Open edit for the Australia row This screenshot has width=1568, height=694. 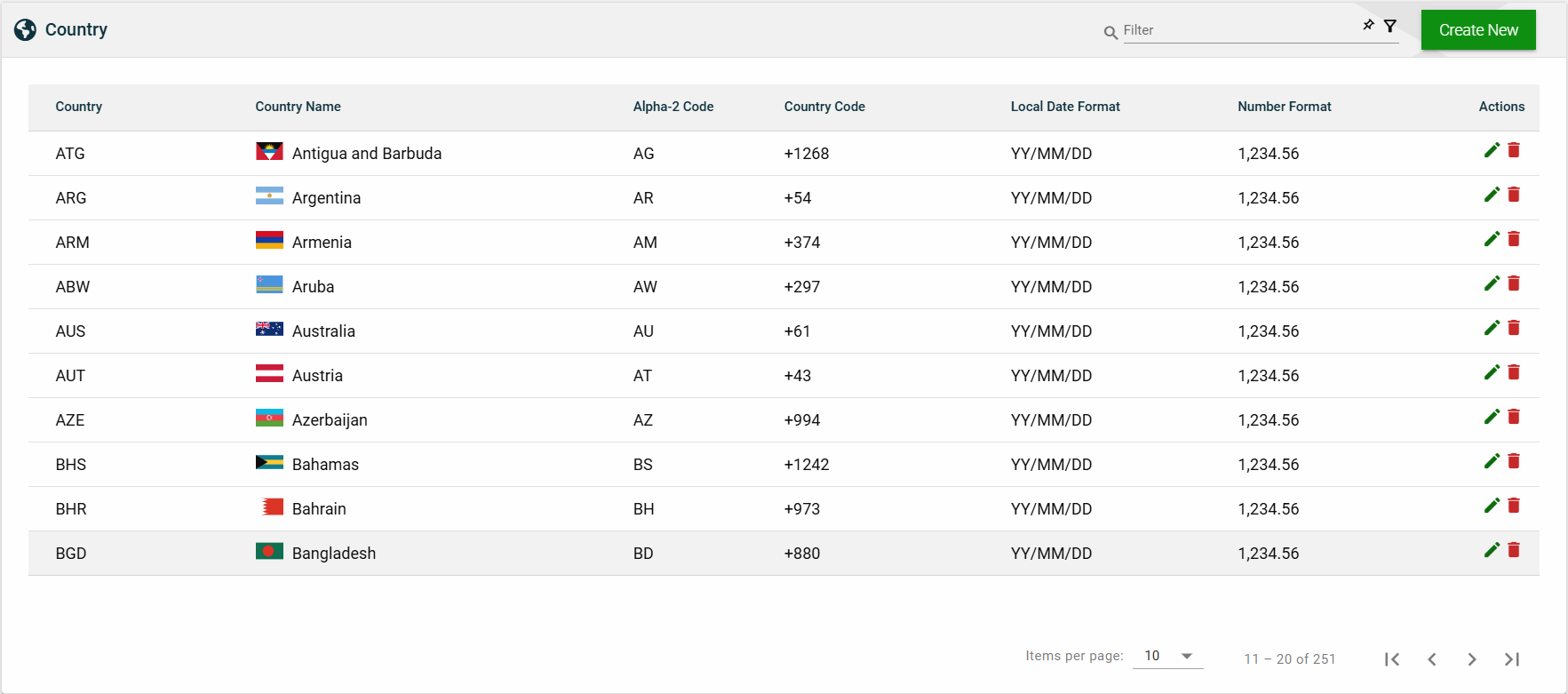pyautogui.click(x=1492, y=328)
